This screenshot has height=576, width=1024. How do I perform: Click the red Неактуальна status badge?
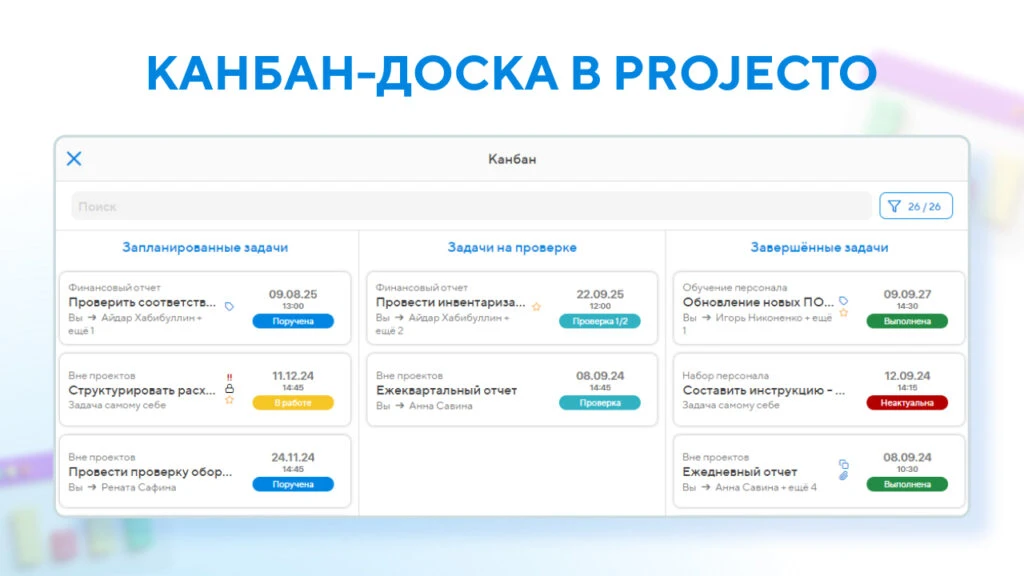[x=907, y=403]
